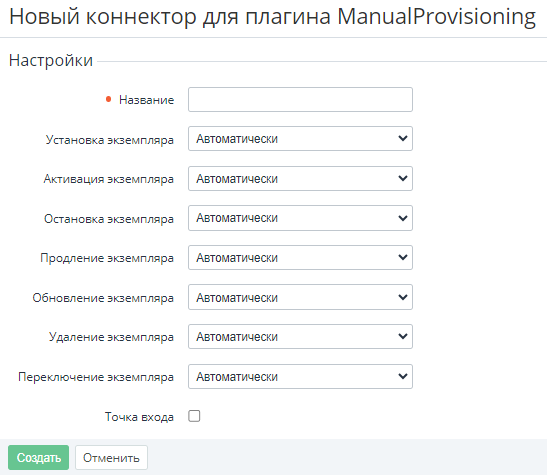The height and width of the screenshot is (476, 547).
Task: Click the Отменить button
Action: tap(111, 458)
